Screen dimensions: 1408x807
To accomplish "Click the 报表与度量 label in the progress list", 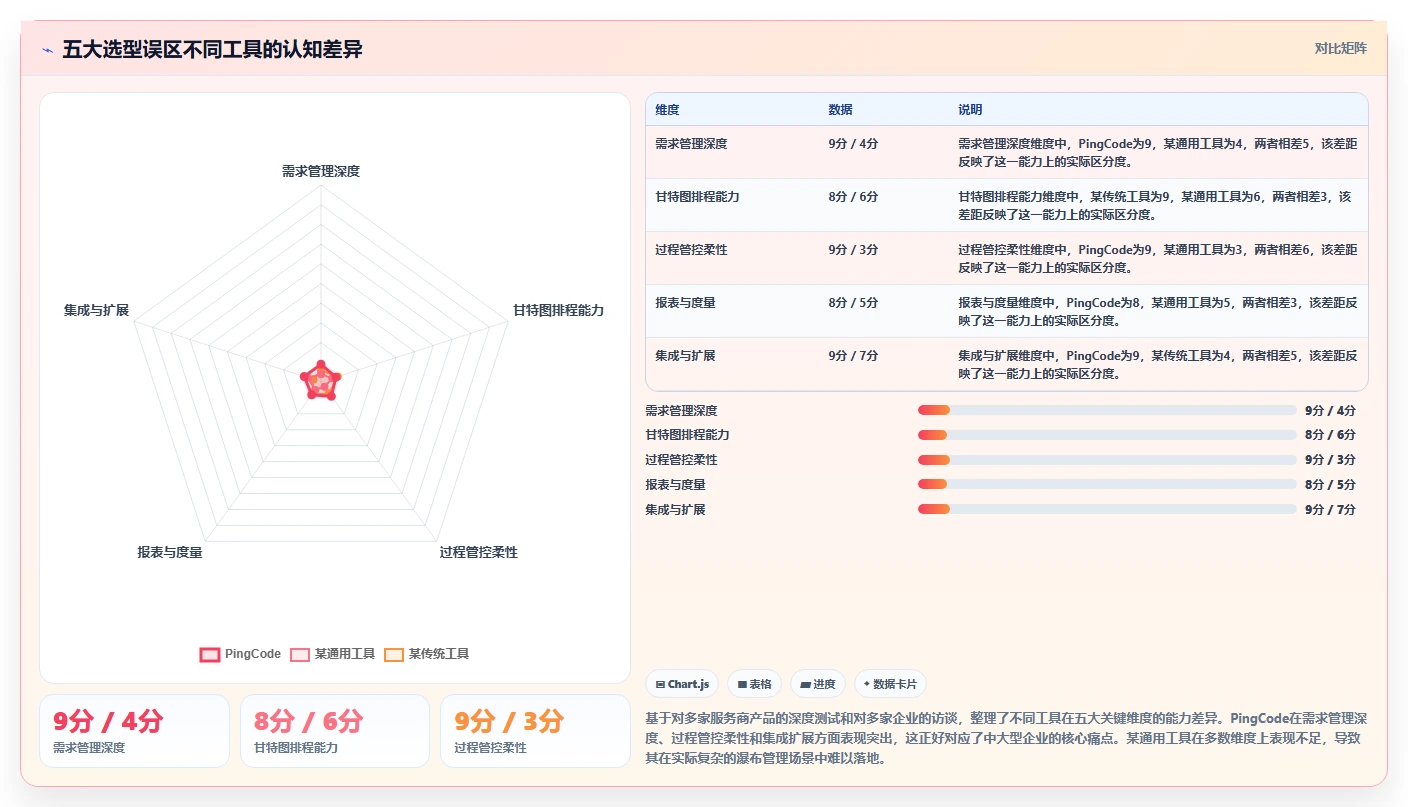I will tap(675, 485).
